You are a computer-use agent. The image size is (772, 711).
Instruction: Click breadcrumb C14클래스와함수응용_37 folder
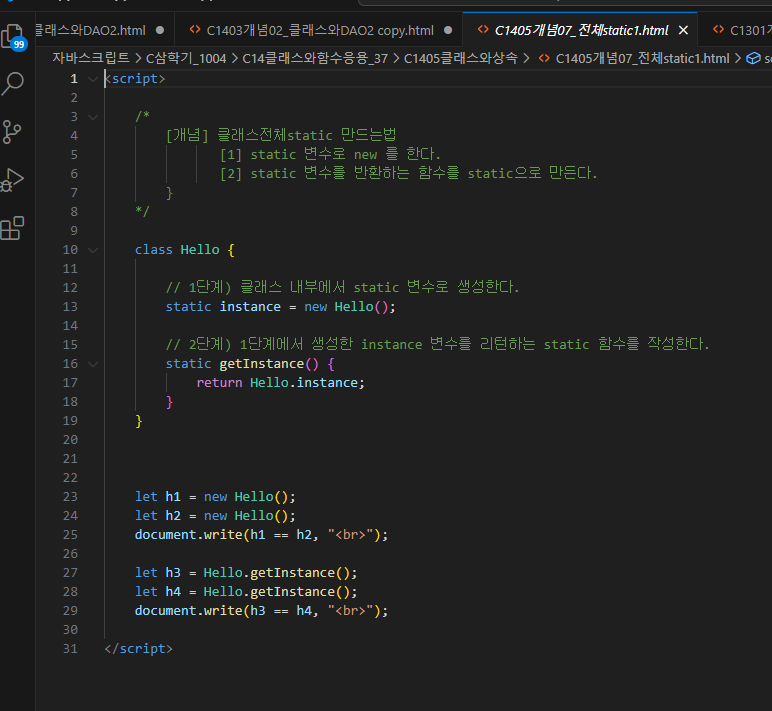(x=315, y=59)
